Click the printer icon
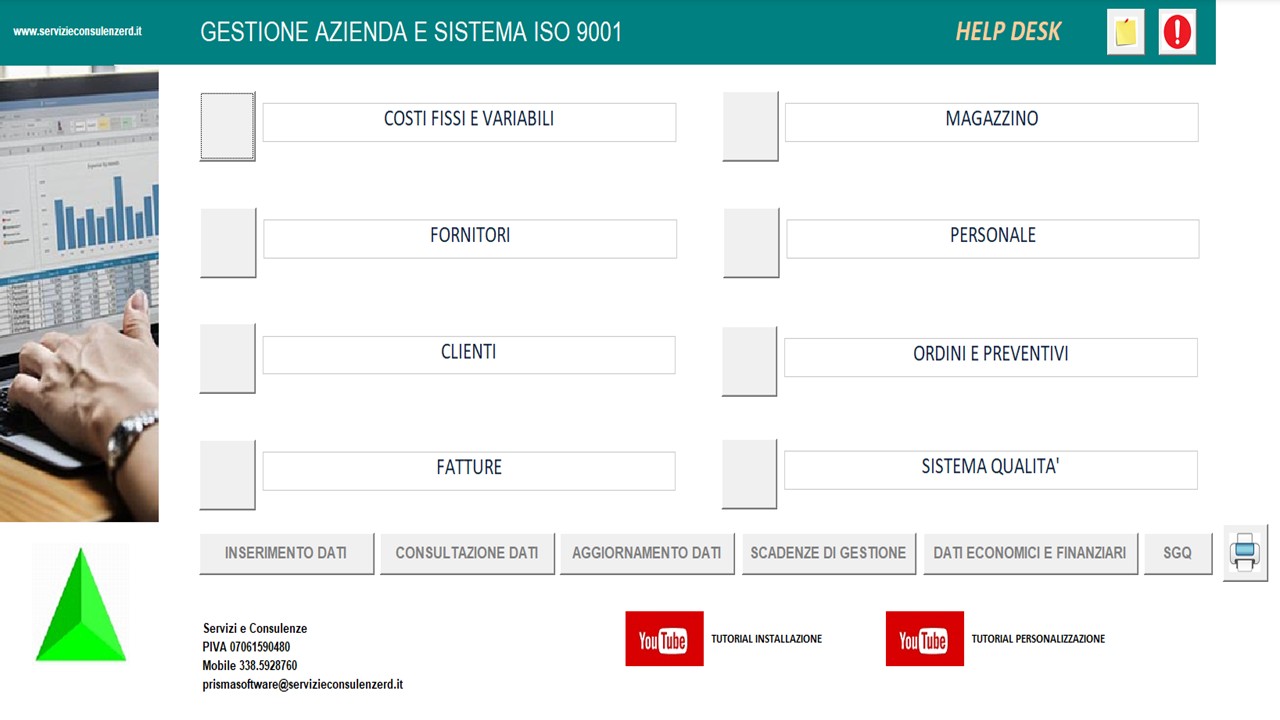 coord(1245,552)
